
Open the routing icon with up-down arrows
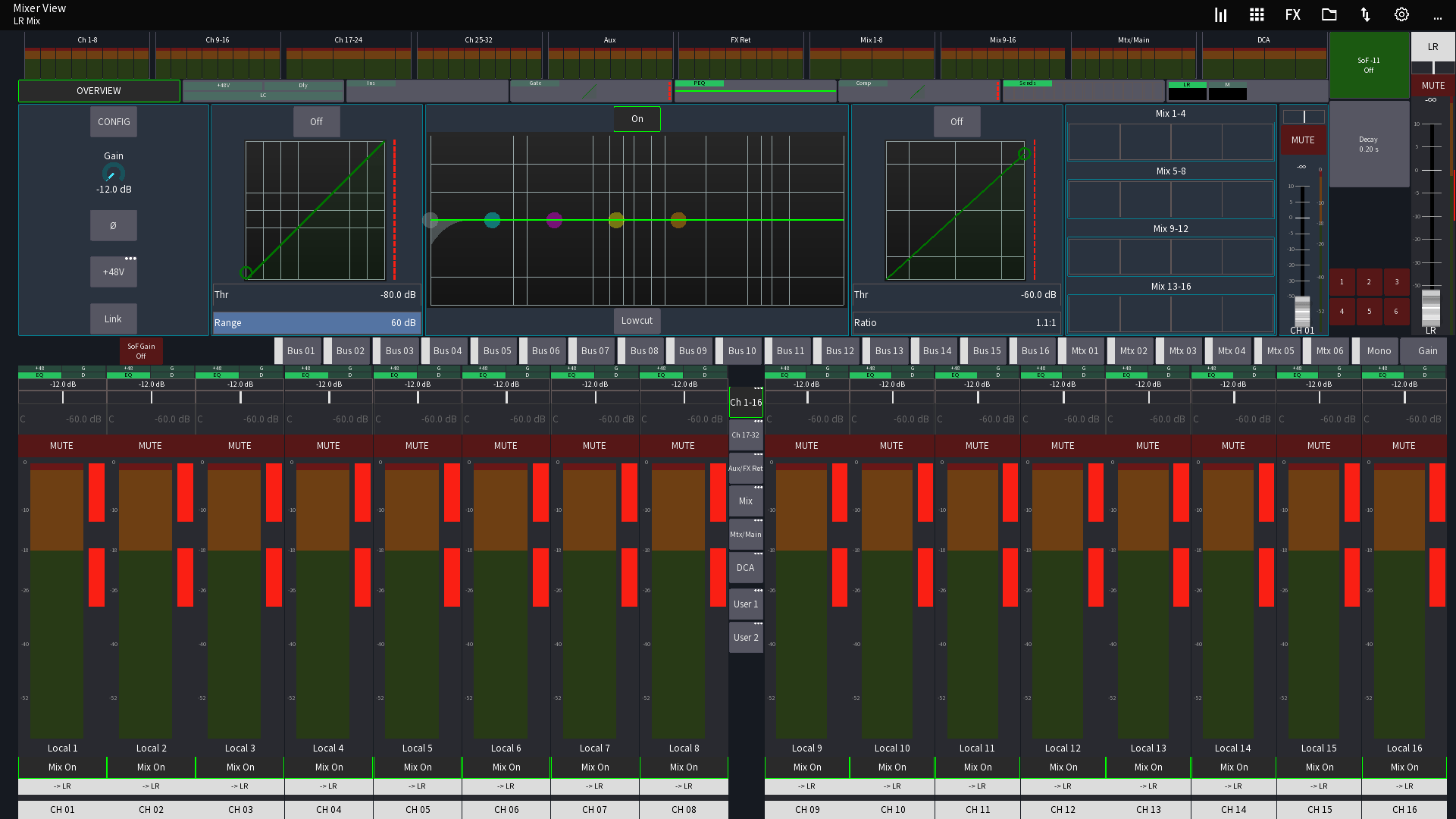click(x=1364, y=14)
